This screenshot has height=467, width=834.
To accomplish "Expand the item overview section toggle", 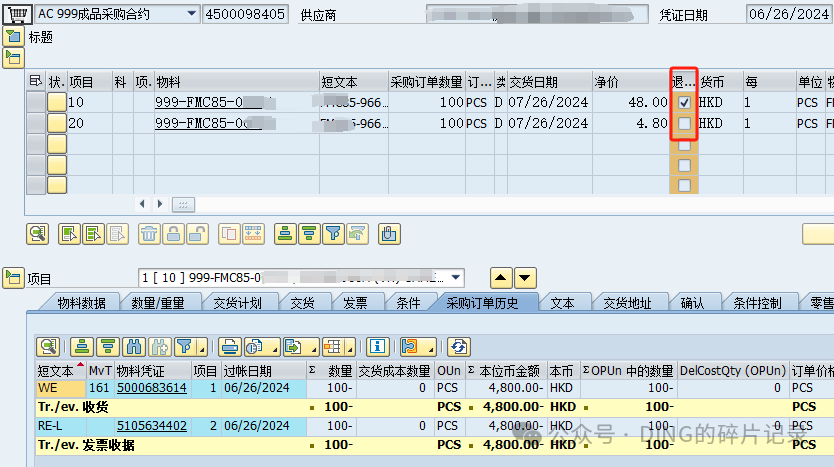I will (x=13, y=57).
